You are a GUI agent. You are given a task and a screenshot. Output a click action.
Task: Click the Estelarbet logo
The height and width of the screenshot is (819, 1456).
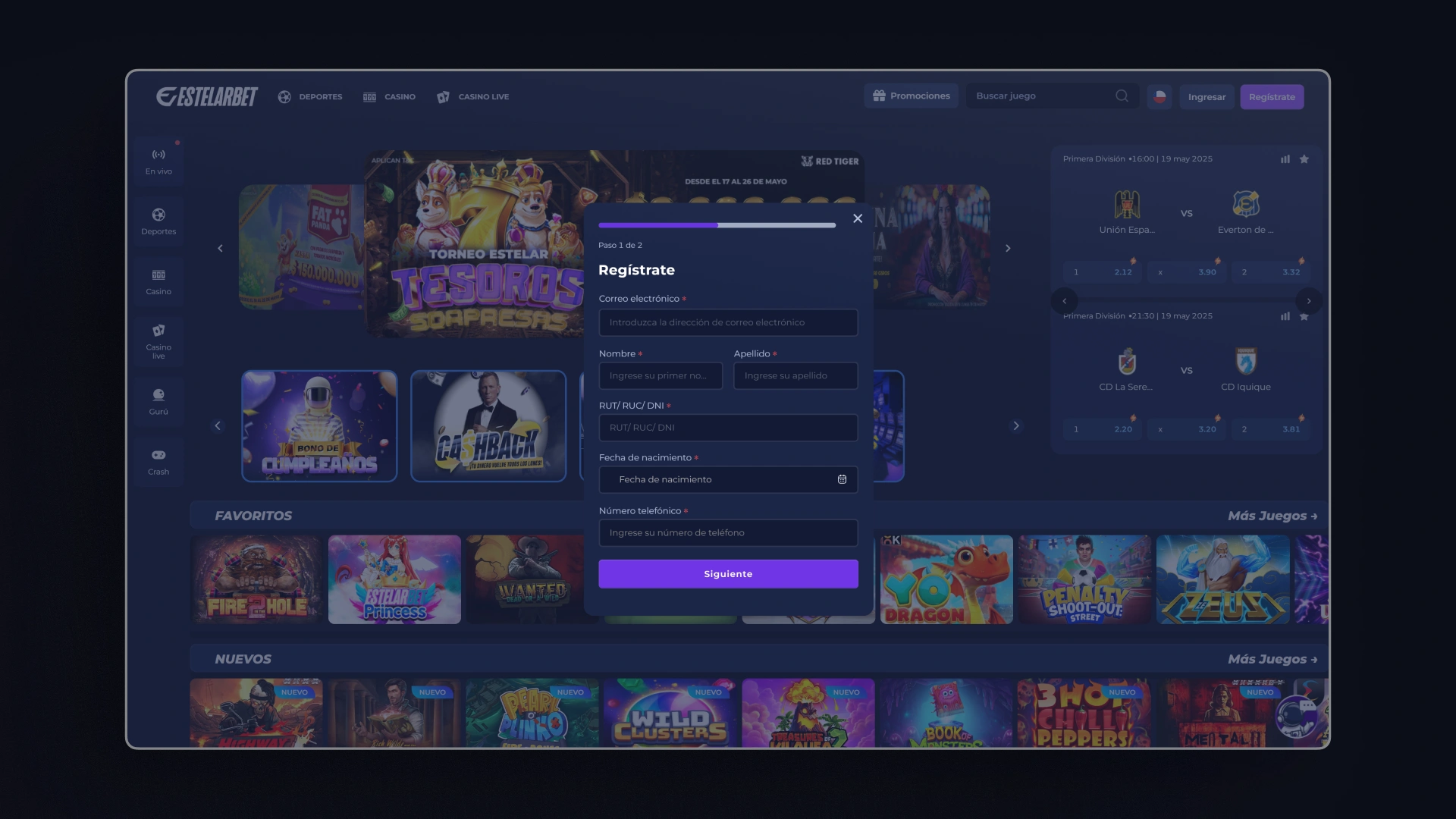[207, 96]
